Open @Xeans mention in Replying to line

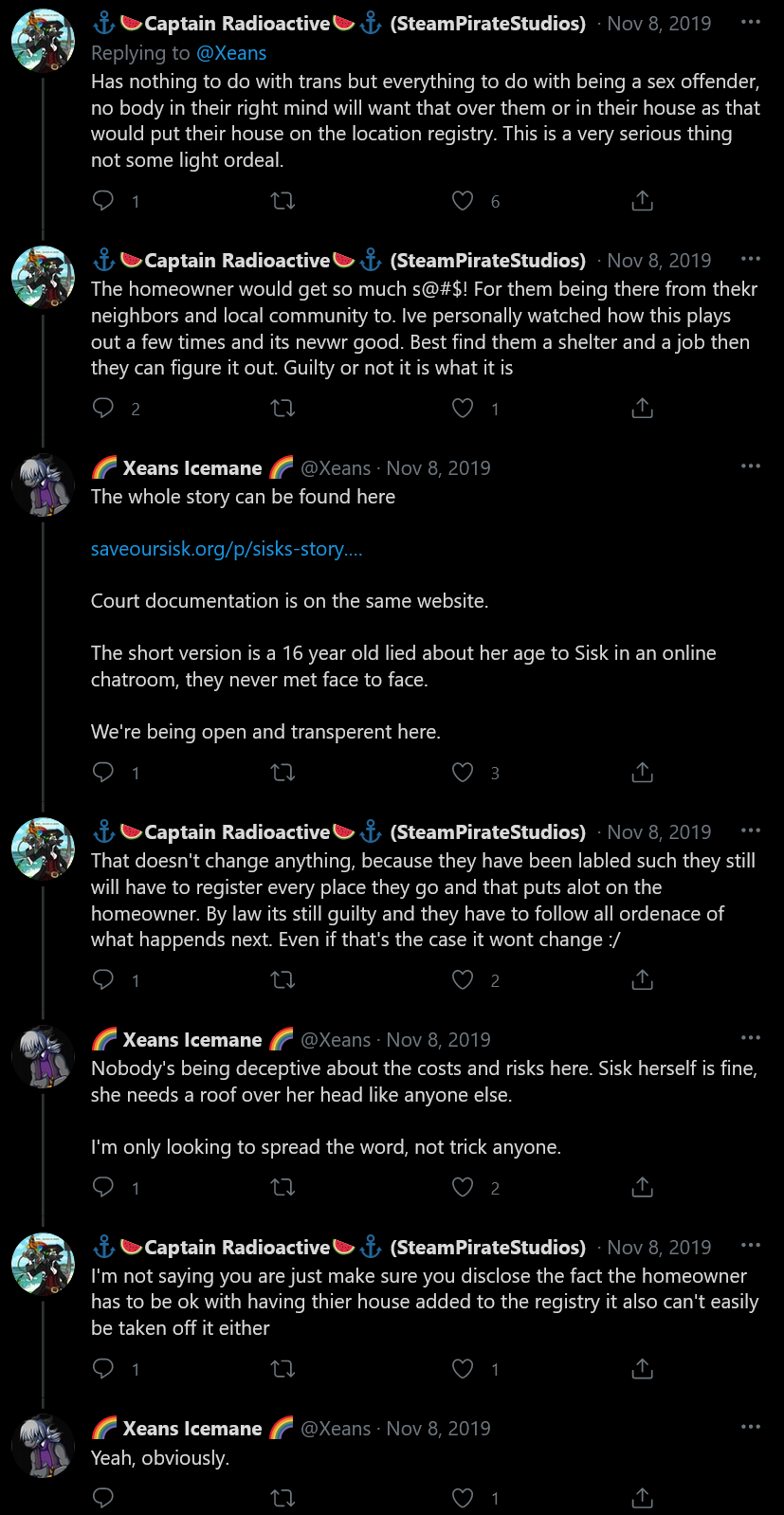coord(231,53)
